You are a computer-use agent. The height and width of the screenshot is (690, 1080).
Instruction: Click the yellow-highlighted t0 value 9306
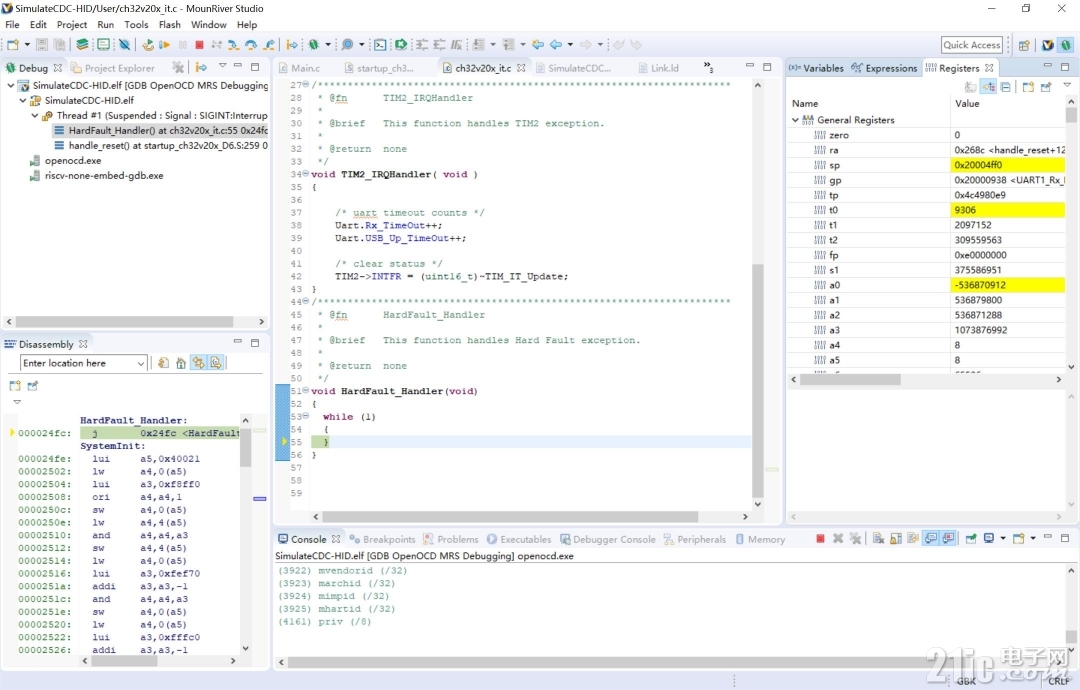tap(1008, 210)
